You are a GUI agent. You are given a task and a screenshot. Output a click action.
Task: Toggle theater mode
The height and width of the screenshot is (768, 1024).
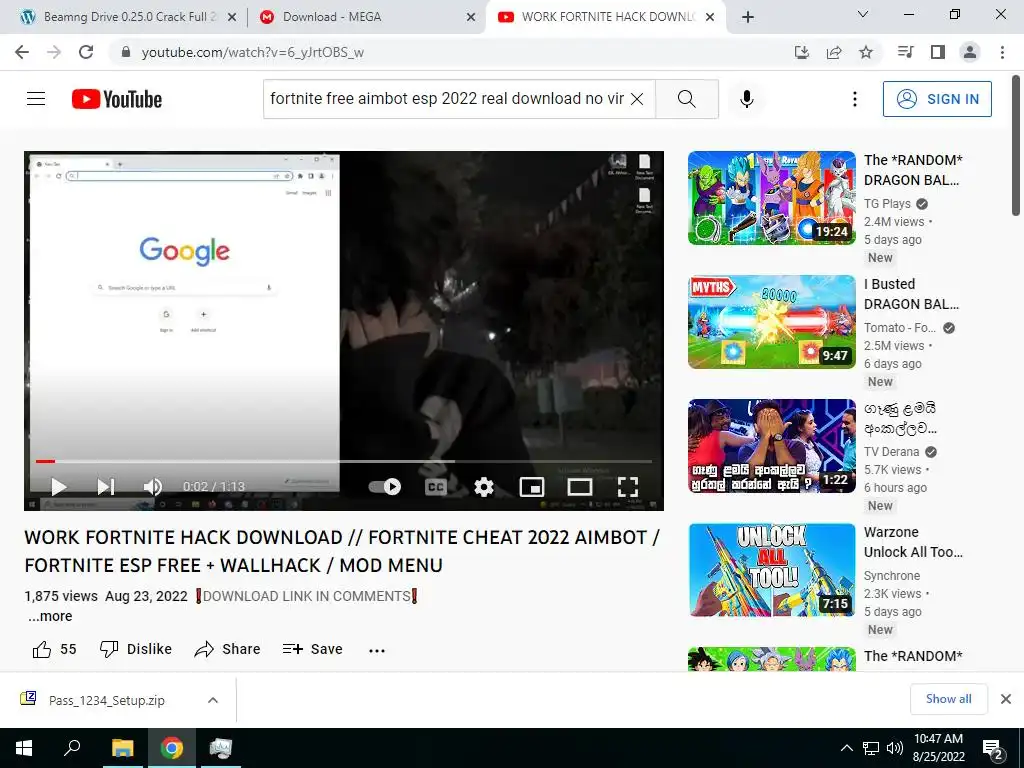(x=579, y=487)
